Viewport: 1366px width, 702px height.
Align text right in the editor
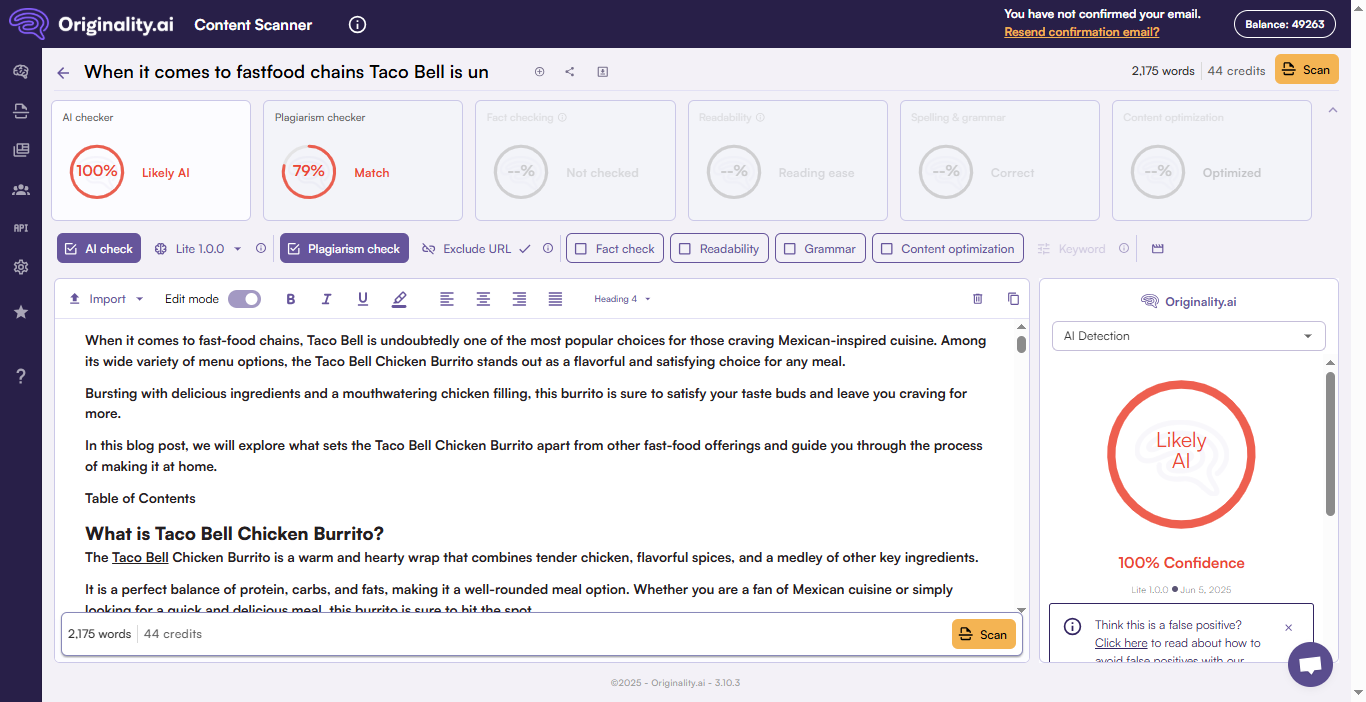[x=519, y=299]
